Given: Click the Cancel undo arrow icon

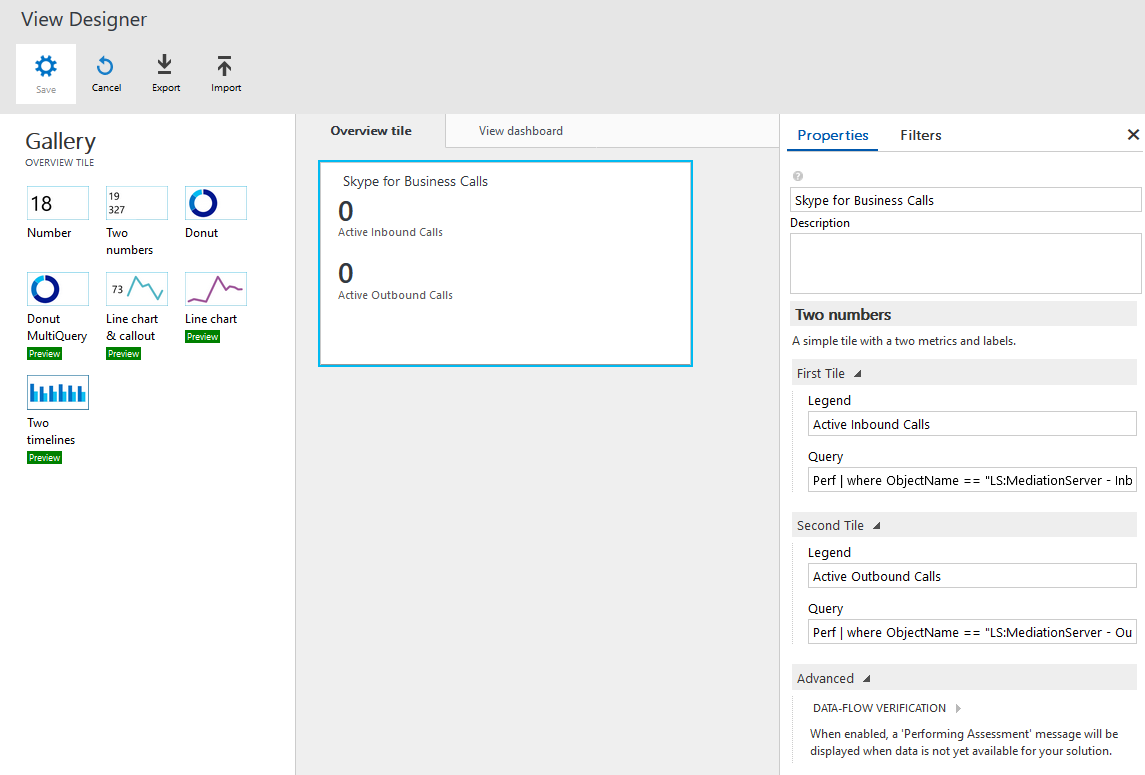Looking at the screenshot, I should (105, 66).
